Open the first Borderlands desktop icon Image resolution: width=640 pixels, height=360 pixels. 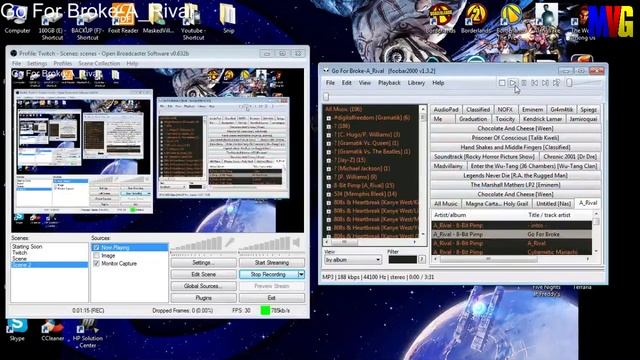pyautogui.click(x=440, y=19)
